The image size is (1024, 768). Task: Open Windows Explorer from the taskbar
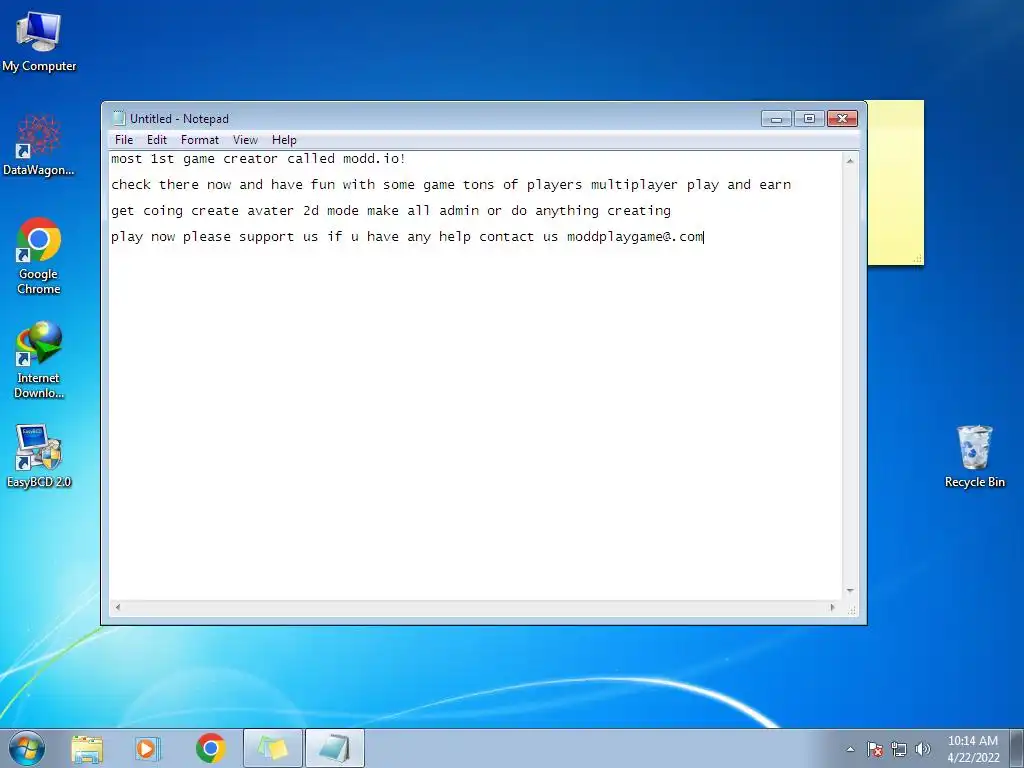coord(87,748)
